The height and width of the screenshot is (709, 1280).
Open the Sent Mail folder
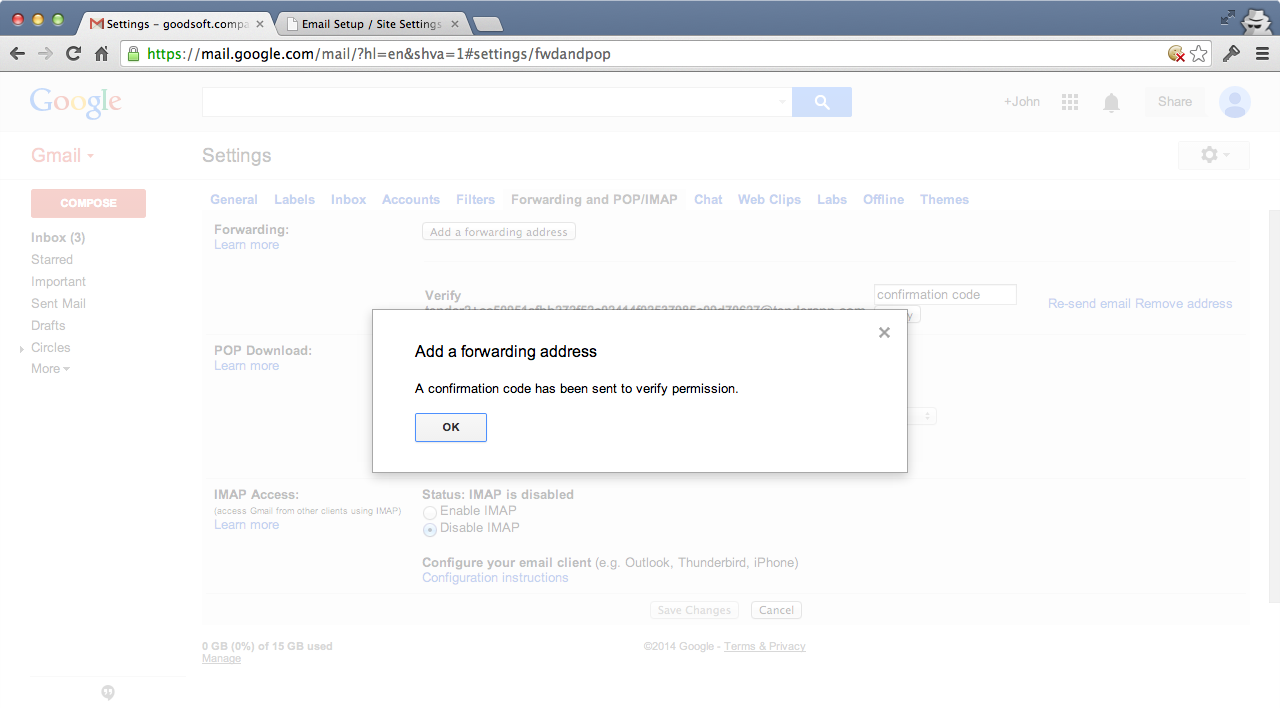tap(58, 303)
